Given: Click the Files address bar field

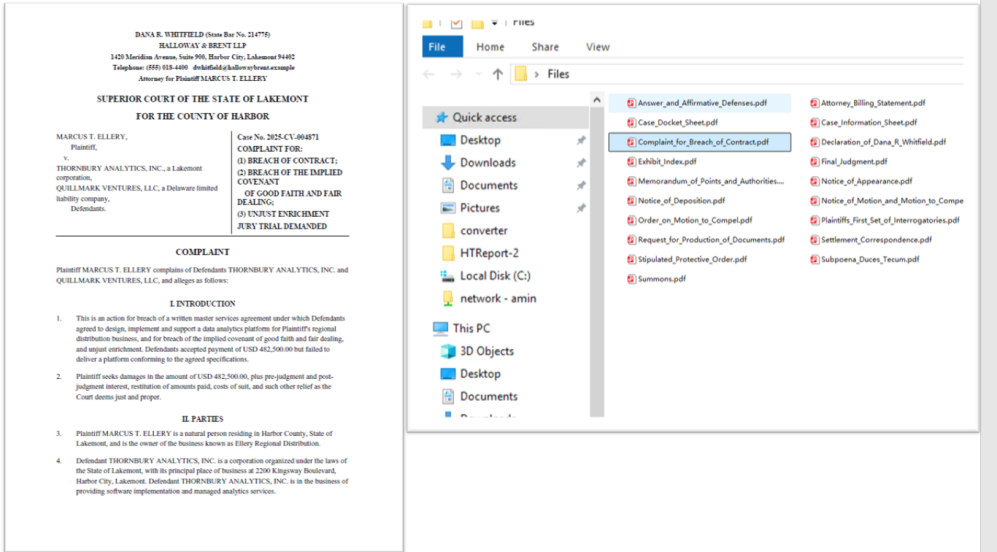Looking at the screenshot, I should [x=738, y=74].
